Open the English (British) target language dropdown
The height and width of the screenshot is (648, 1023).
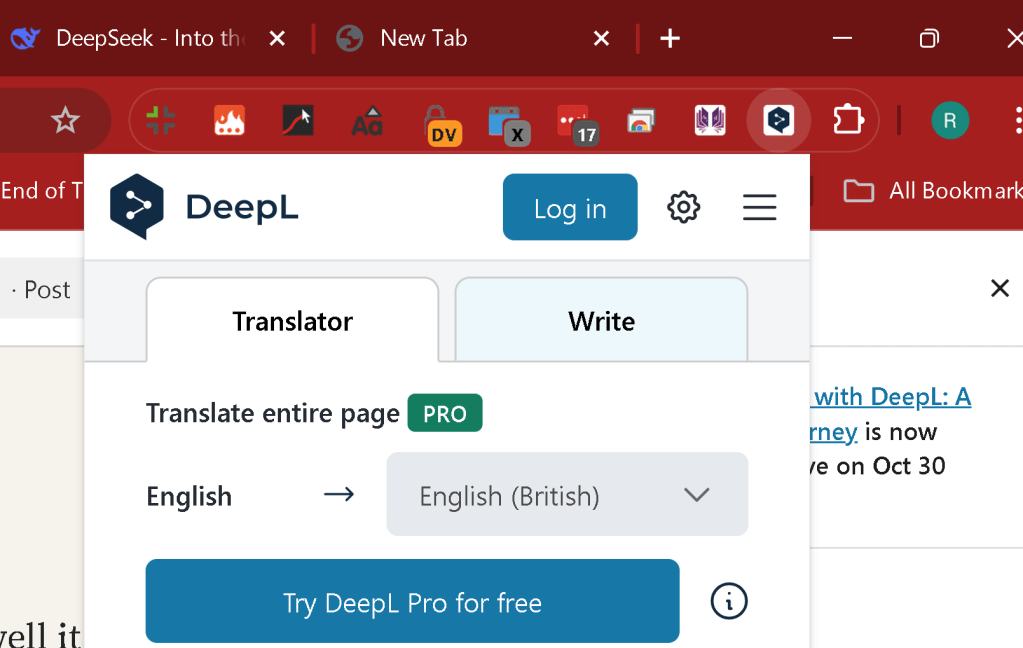coord(567,494)
